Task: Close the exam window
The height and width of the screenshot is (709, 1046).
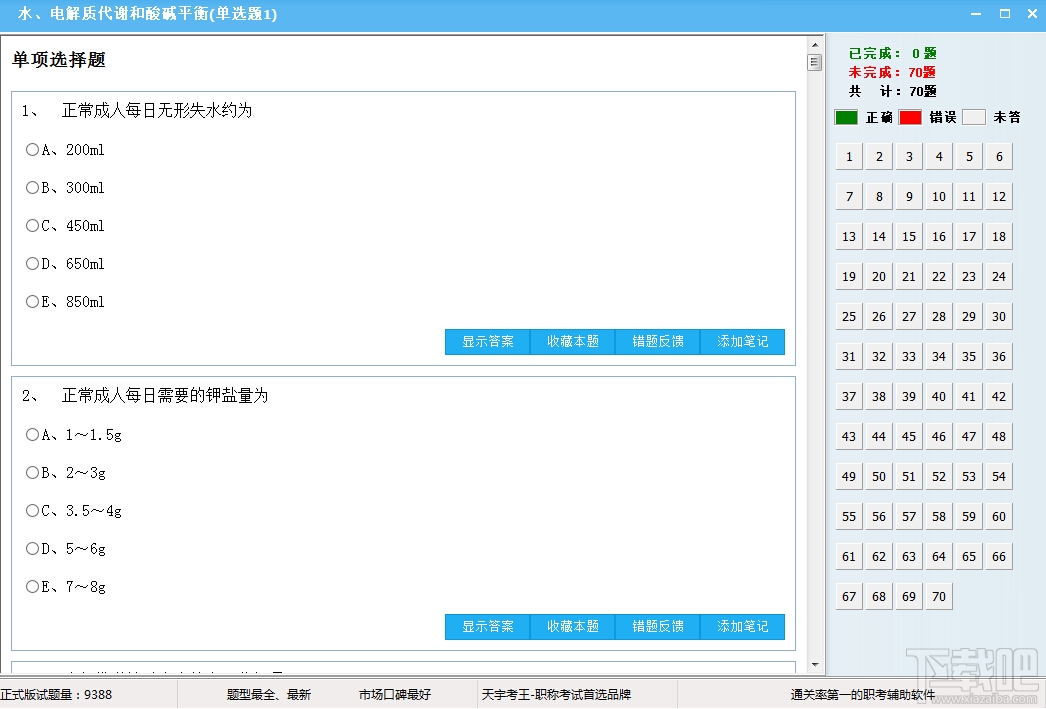Action: pyautogui.click(x=1033, y=14)
